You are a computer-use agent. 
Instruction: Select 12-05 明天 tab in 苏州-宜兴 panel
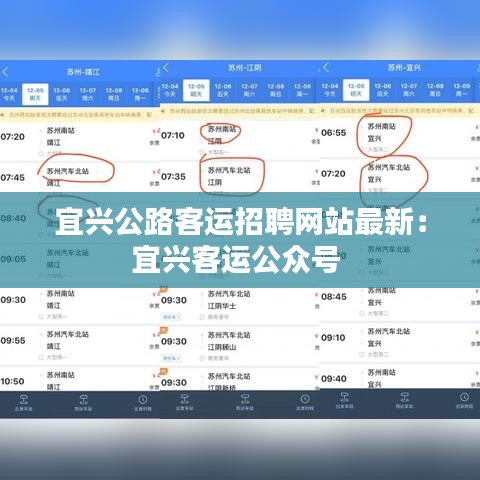(x=356, y=90)
